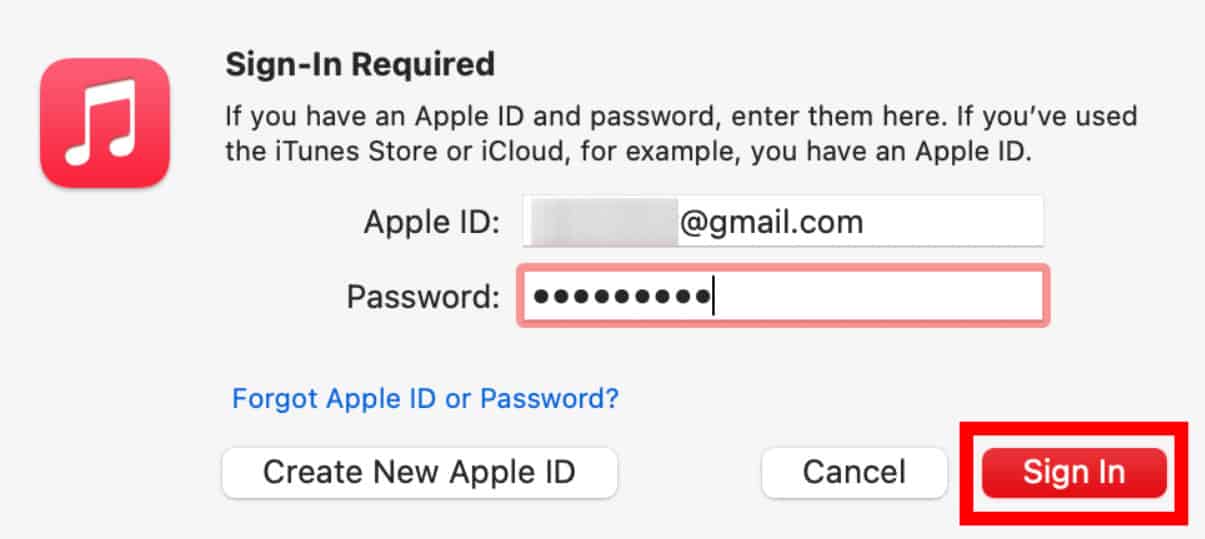Viewport: 1205px width, 539px height.
Task: Click empty space right of the Forgot link
Action: [850, 399]
